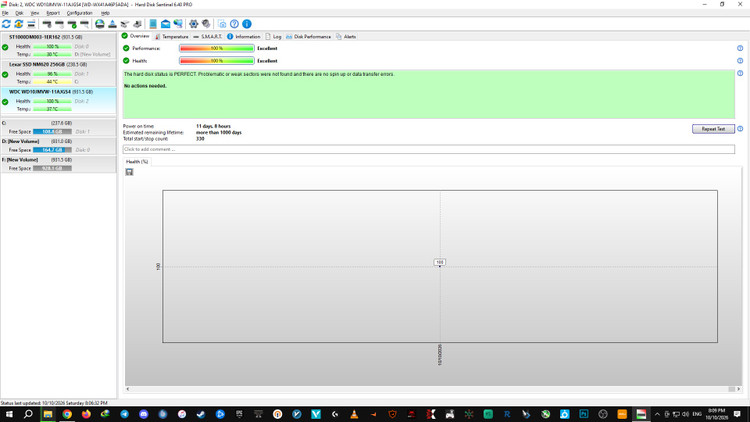Click the globe disk toolbar icon
Viewport: 750px width, 422px height.
click(x=99, y=24)
